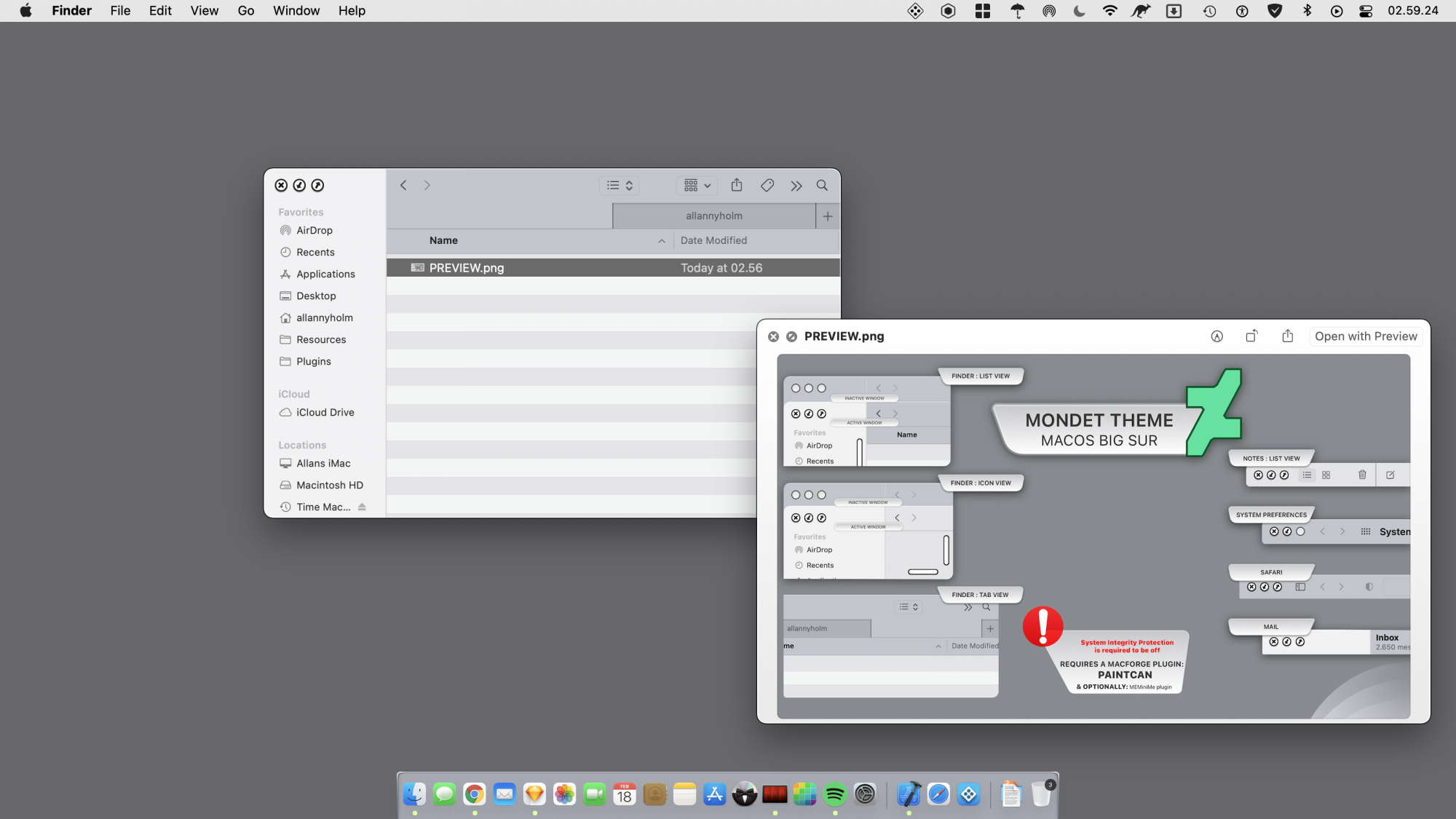Open the Edit menu

click(x=160, y=11)
